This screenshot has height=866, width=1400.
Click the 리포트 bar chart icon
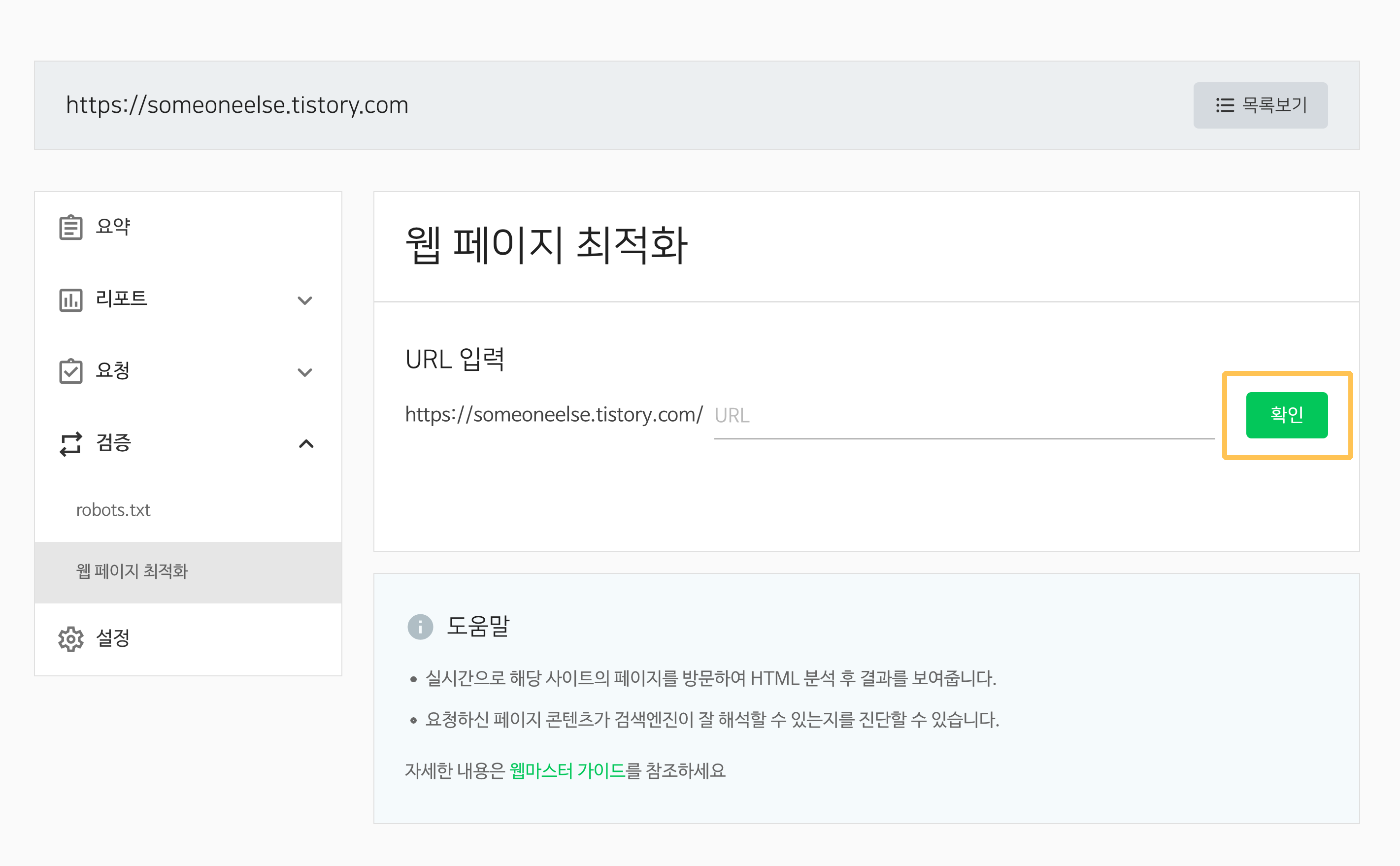pos(70,300)
